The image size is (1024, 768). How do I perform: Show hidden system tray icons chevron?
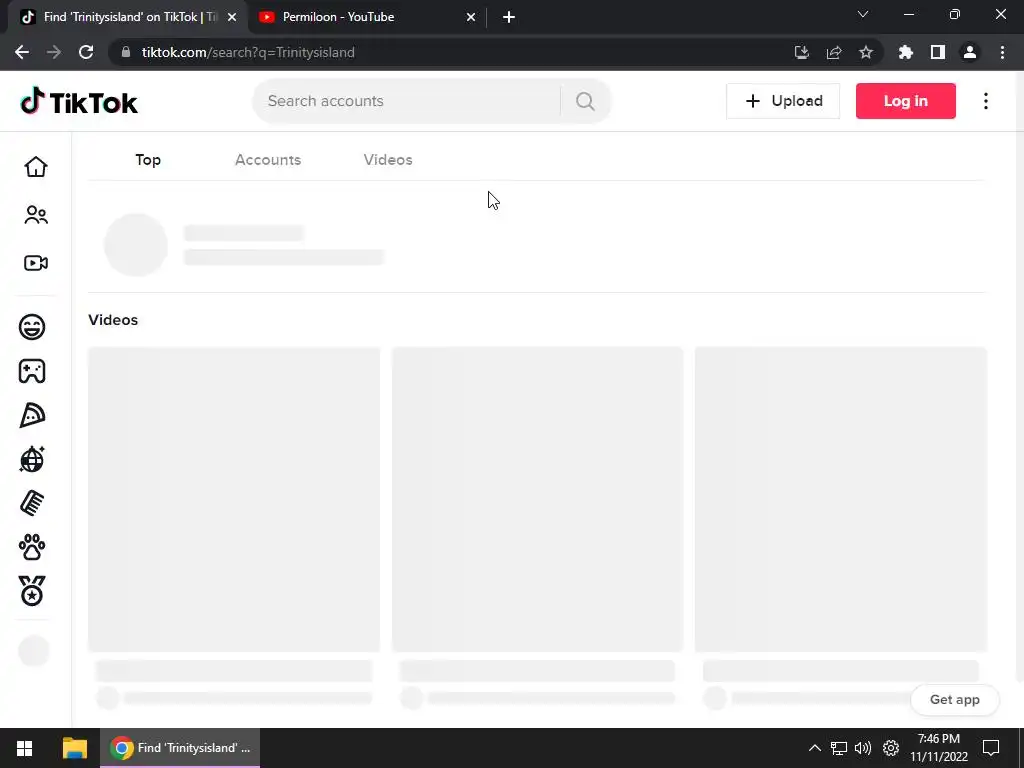tap(814, 748)
